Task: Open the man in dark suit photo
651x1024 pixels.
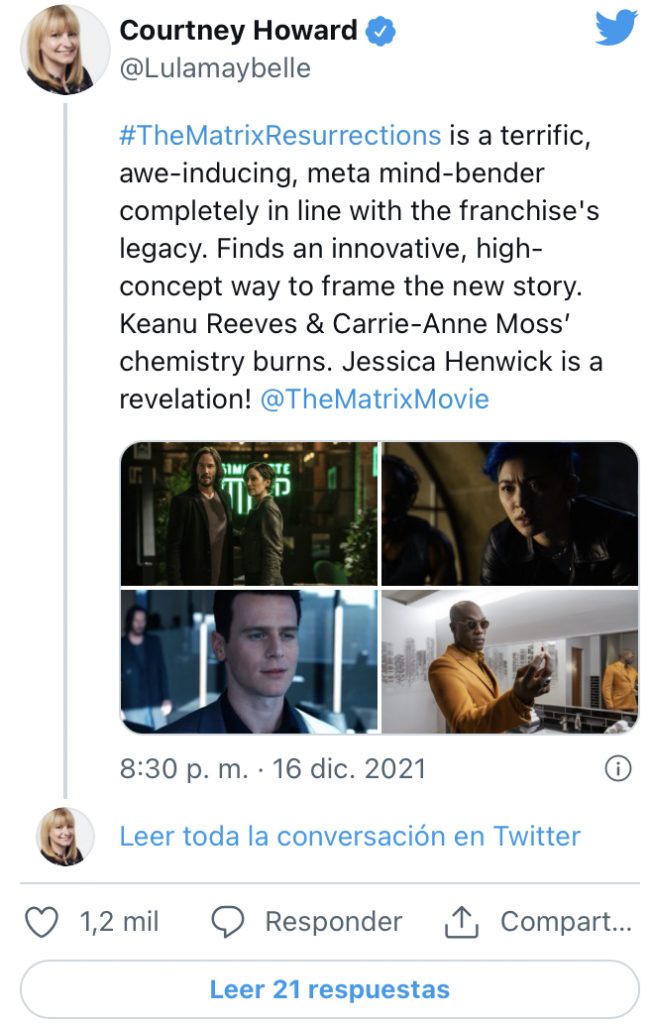Action: (x=249, y=662)
